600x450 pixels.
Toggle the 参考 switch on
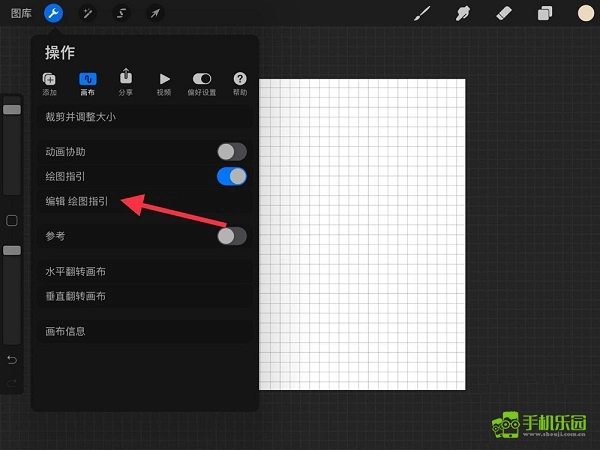point(231,236)
